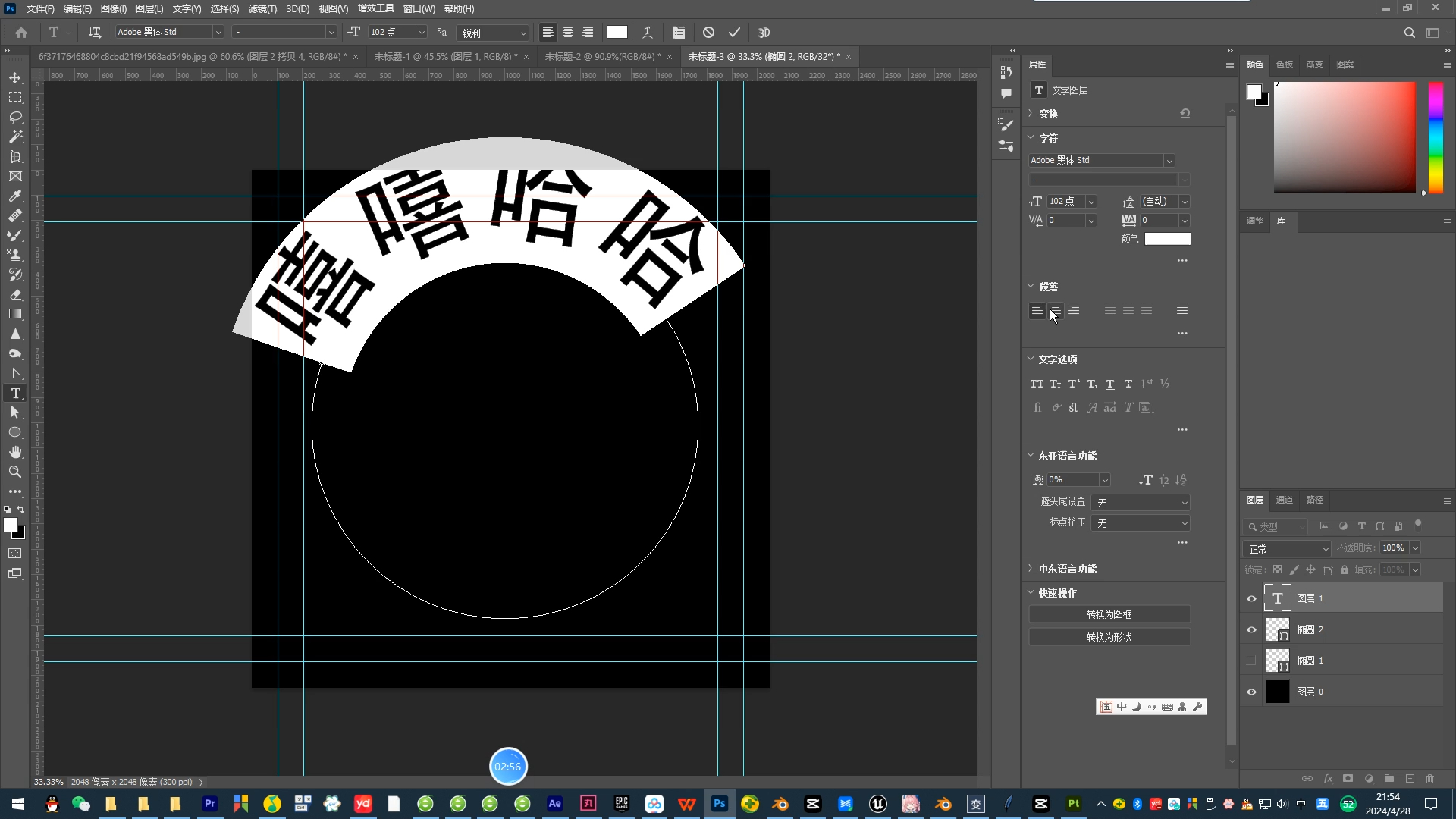Image resolution: width=1456 pixels, height=819 pixels.
Task: Select the Zoom tool
Action: [15, 472]
